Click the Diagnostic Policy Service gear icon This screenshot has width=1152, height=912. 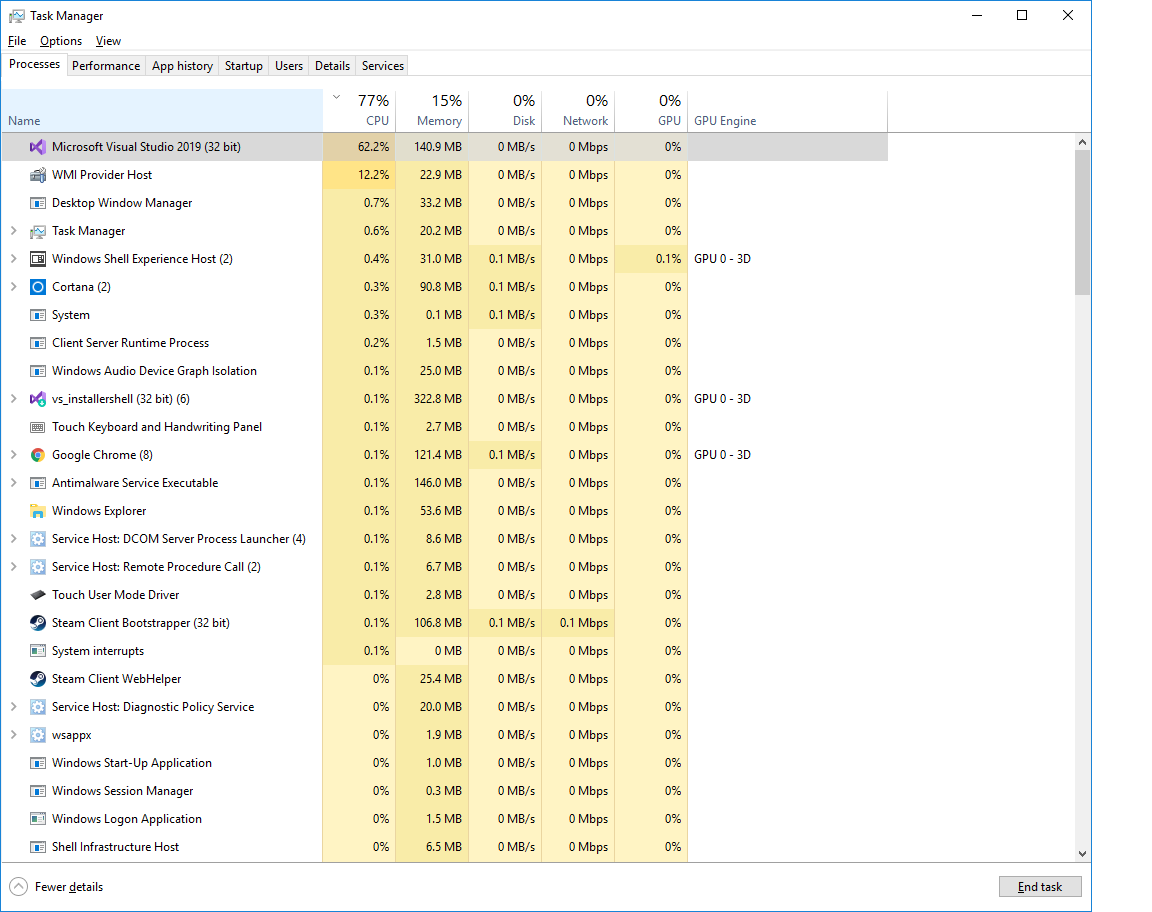pyautogui.click(x=37, y=707)
